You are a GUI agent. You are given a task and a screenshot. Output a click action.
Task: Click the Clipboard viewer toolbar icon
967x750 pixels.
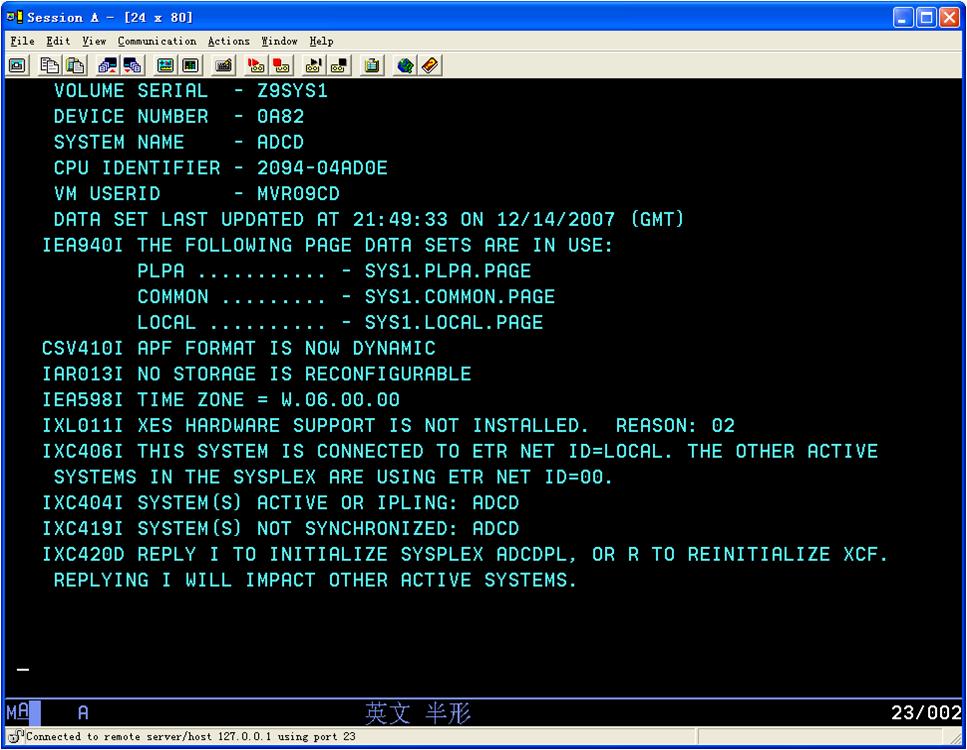372,65
